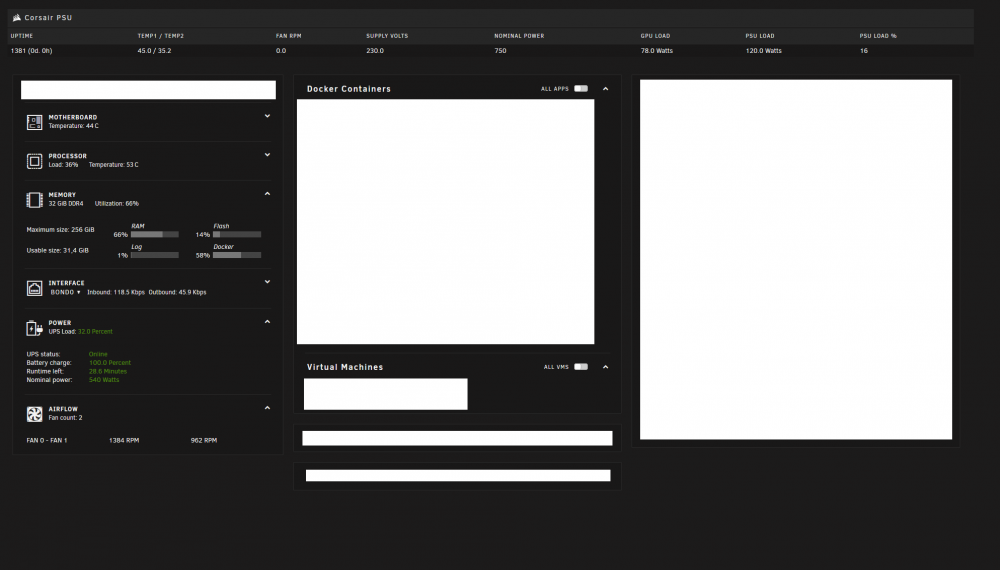Click the Corsair logo icon

pyautogui.click(x=17, y=18)
